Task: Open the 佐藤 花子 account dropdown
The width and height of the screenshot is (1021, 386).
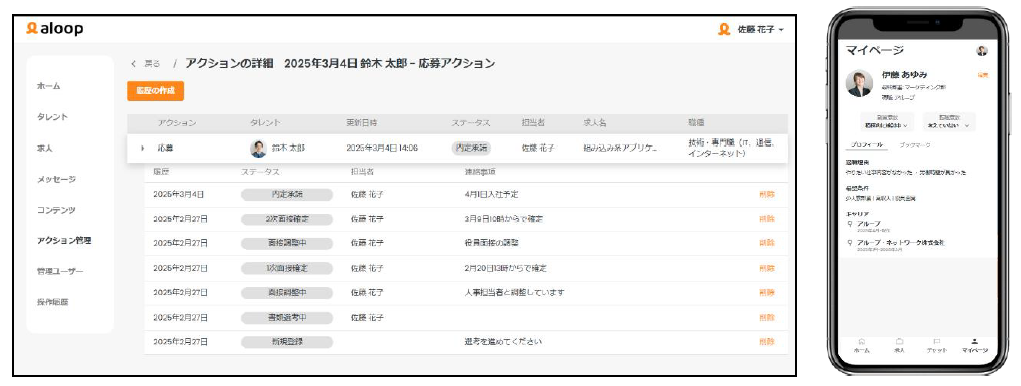Action: pyautogui.click(x=760, y=30)
